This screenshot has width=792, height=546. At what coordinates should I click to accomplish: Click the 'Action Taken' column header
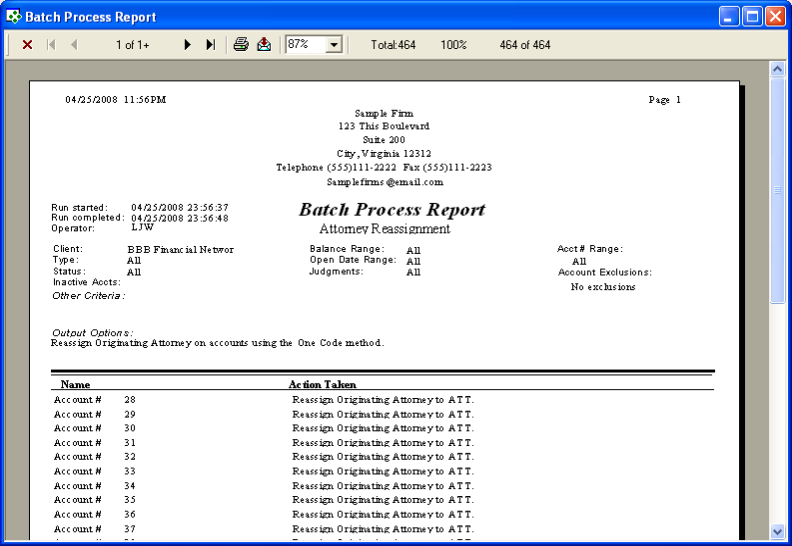[x=322, y=384]
